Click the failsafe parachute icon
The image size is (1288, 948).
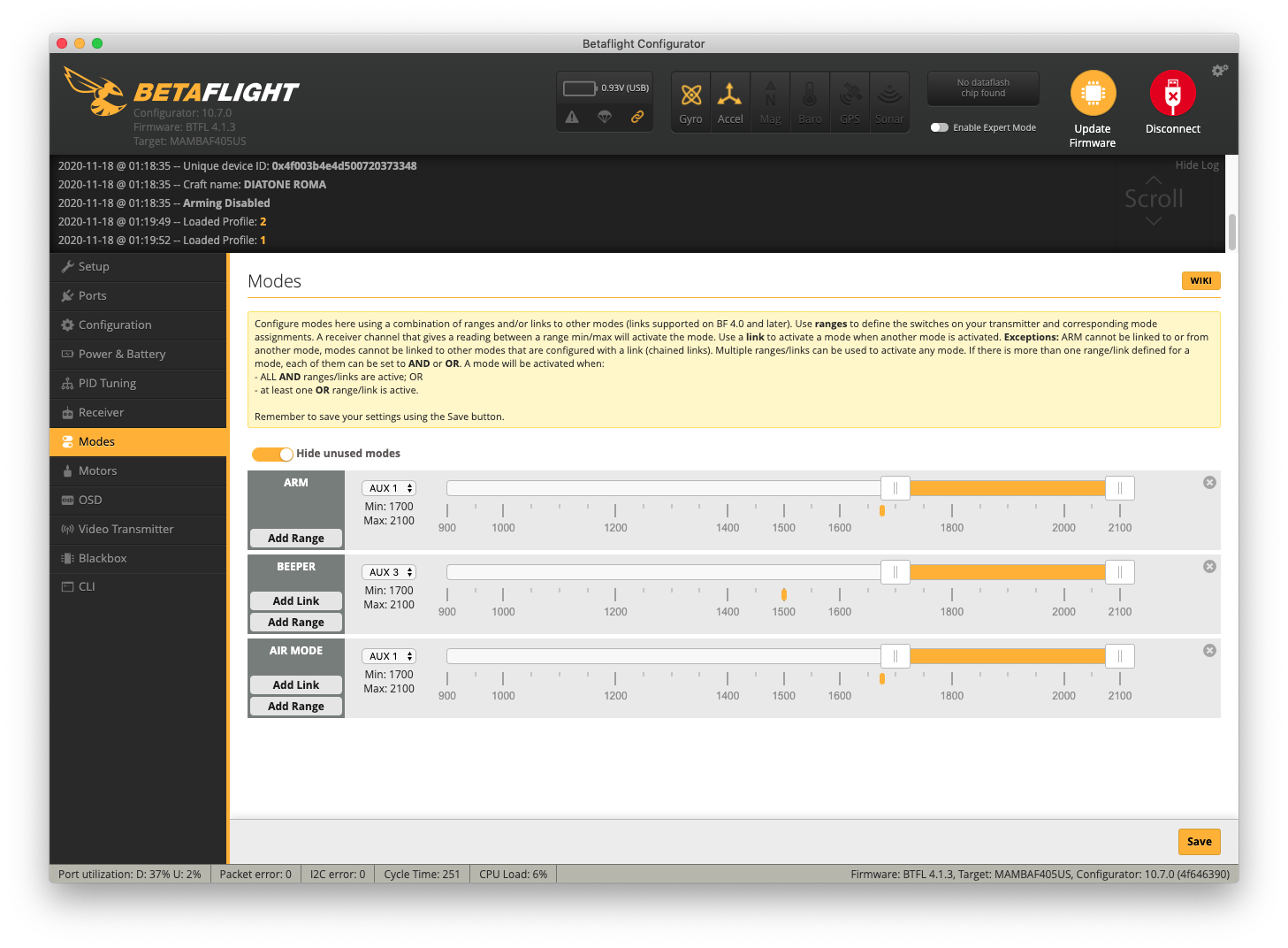click(x=605, y=117)
